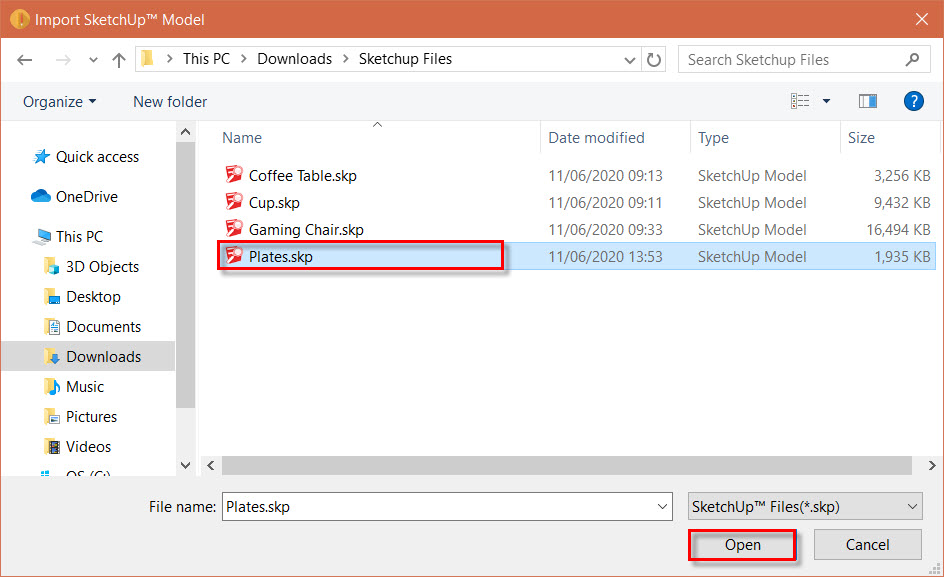944x577 pixels.
Task: Select This PC in navigation pane
Action: (x=79, y=237)
